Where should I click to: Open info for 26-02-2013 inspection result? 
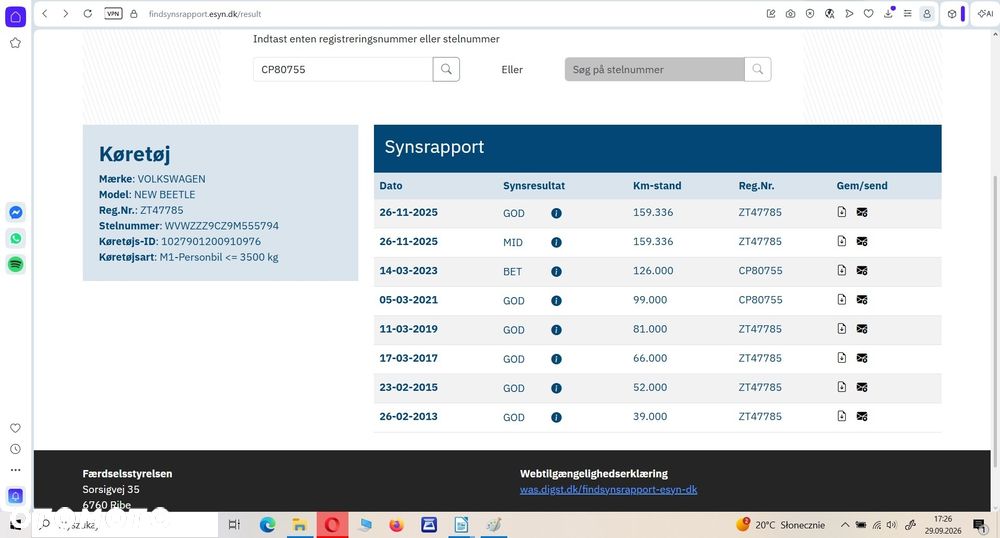tap(556, 418)
